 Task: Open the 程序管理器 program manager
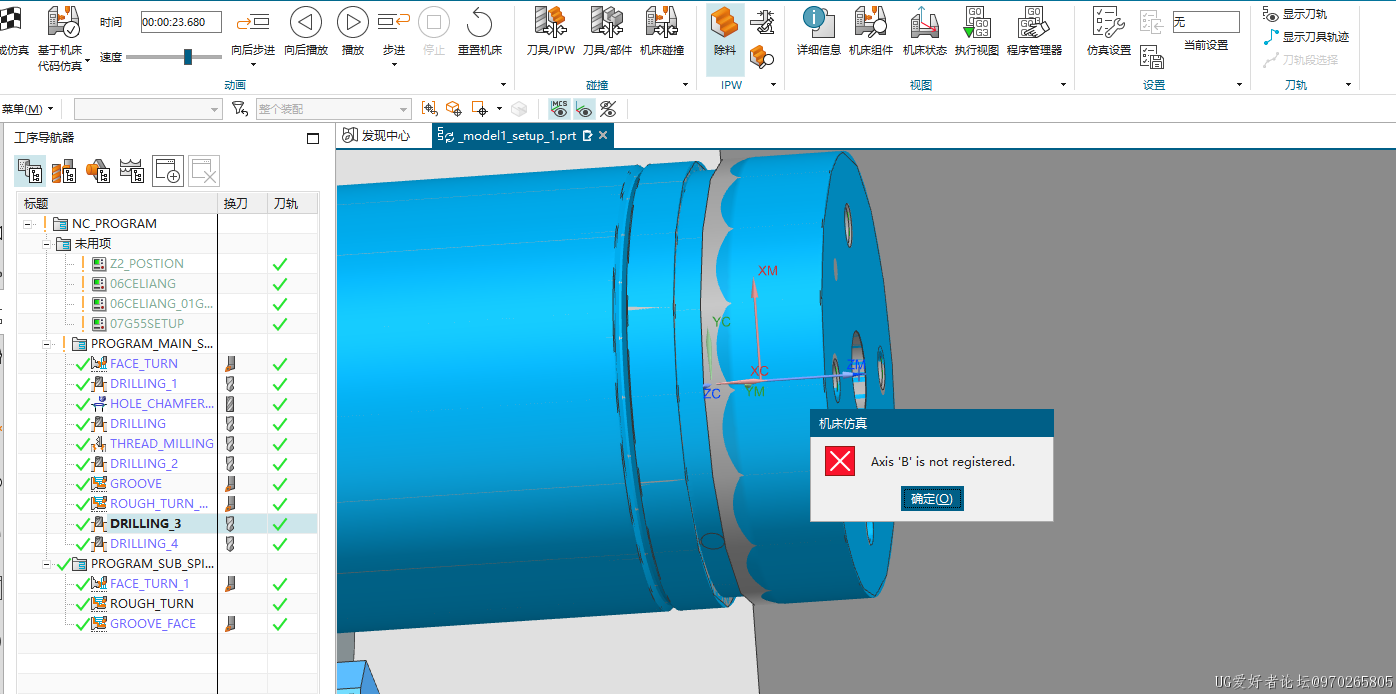(x=1034, y=22)
